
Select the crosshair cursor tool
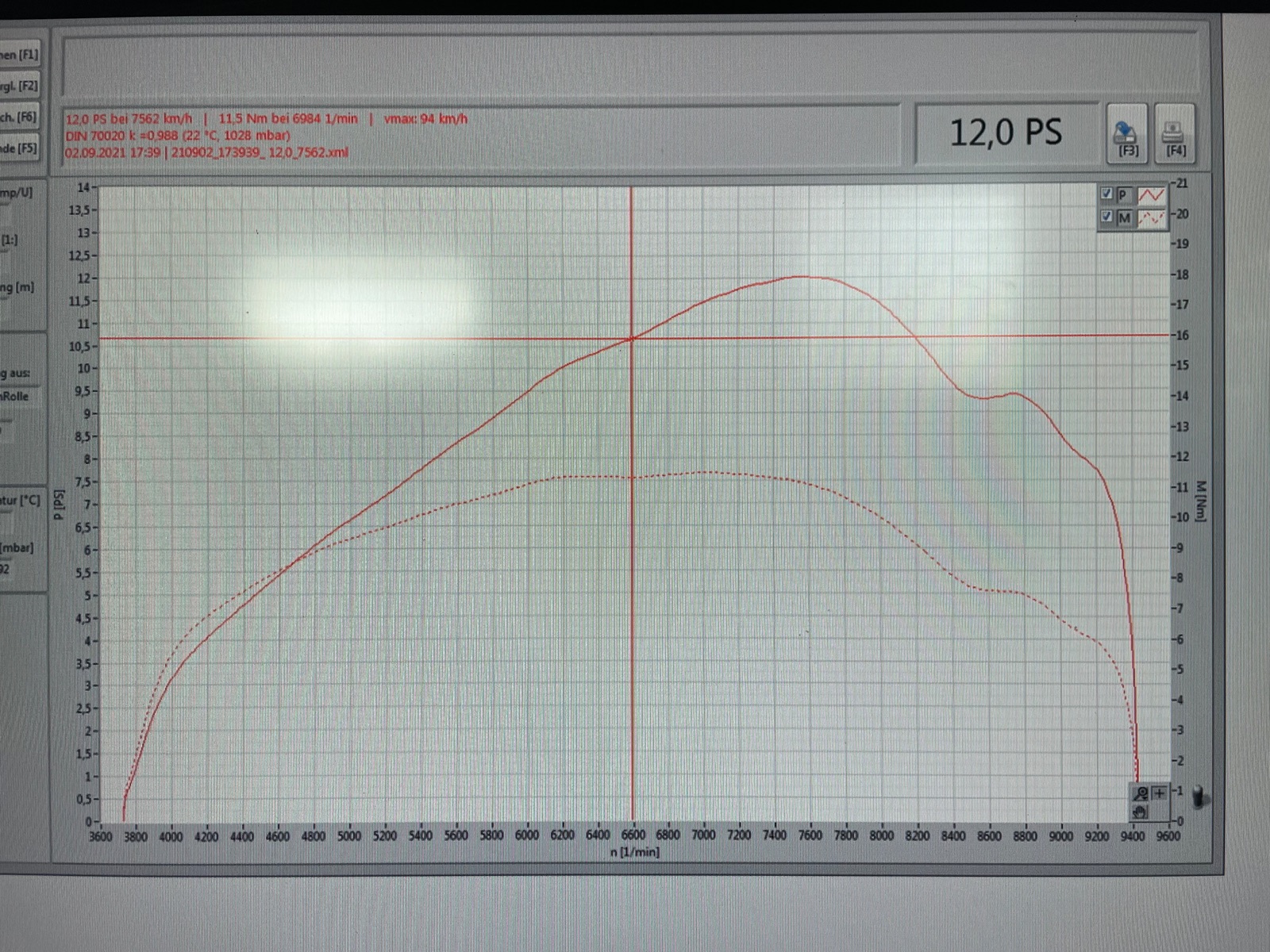pyautogui.click(x=1159, y=793)
